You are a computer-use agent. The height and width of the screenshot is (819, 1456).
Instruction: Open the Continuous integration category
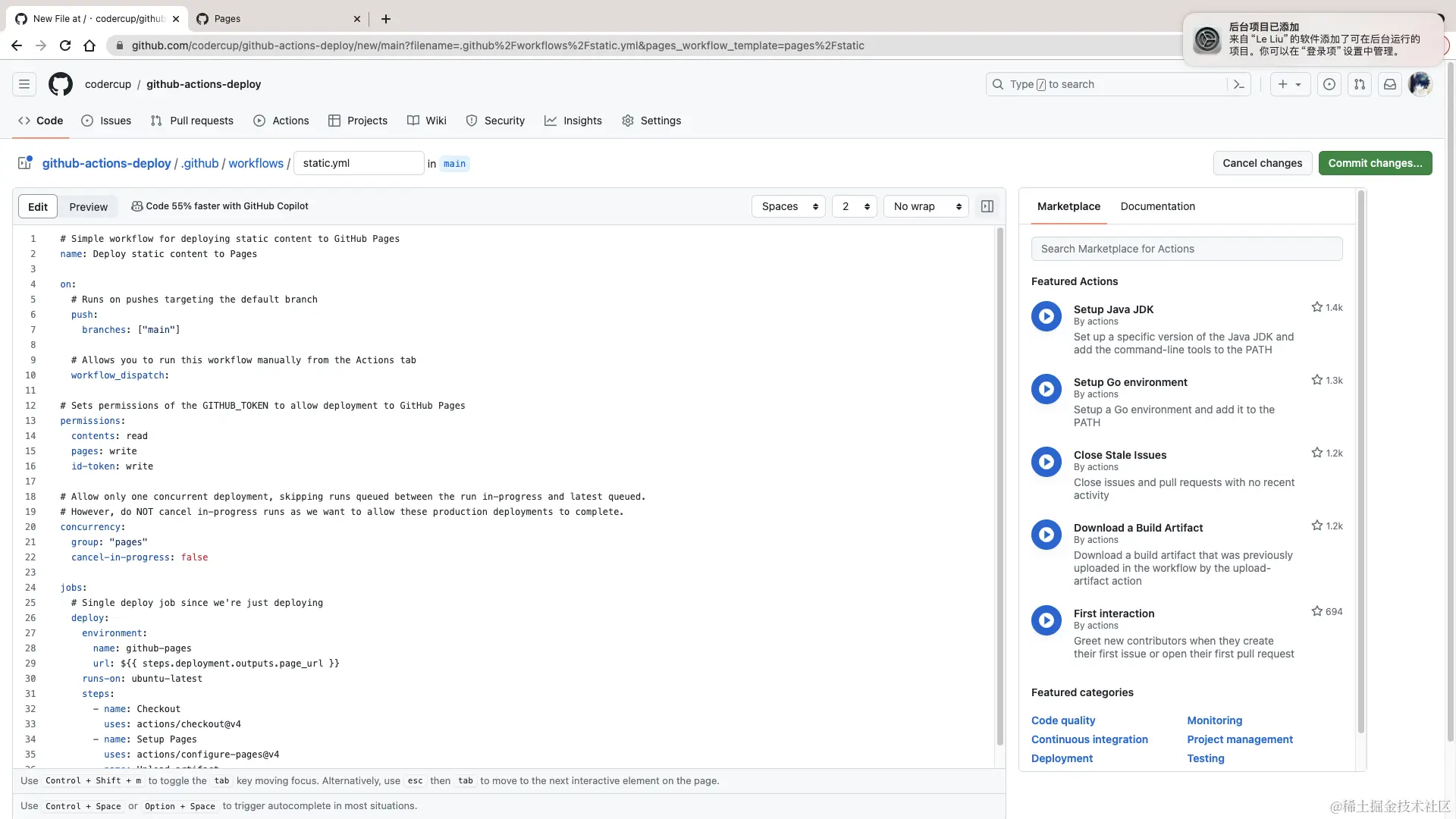1089,739
